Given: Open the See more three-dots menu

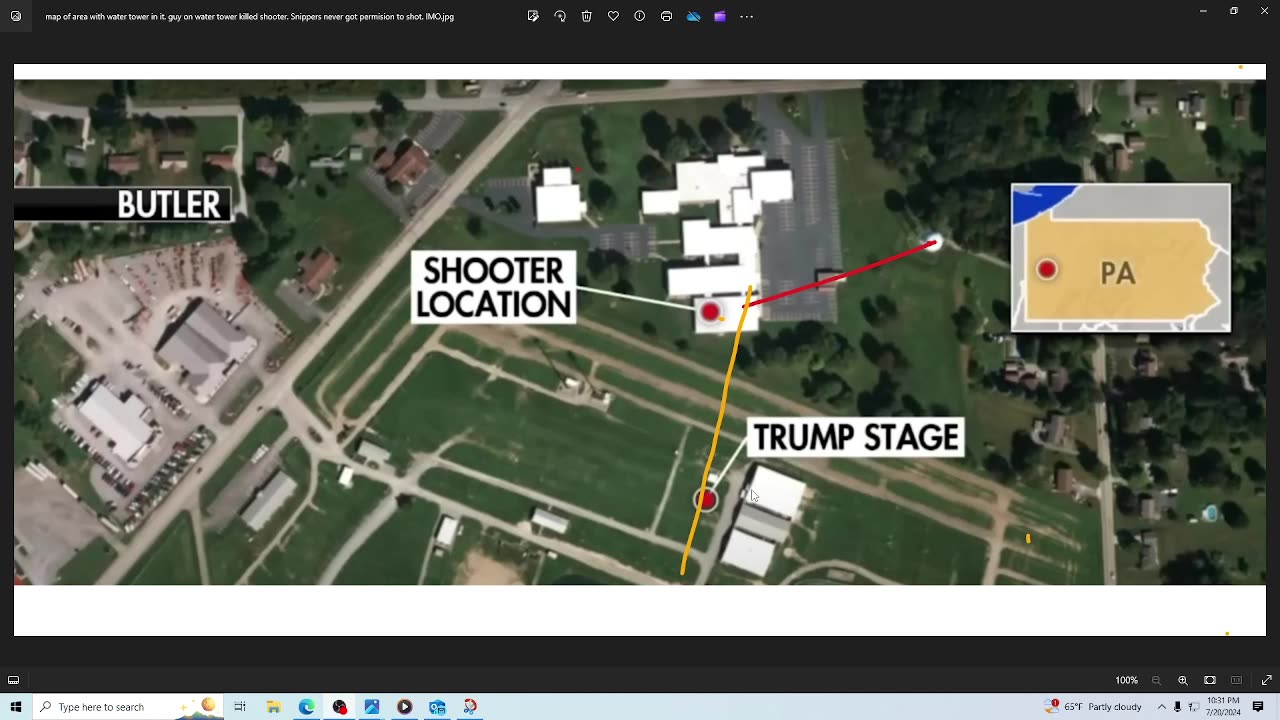Looking at the screenshot, I should coord(747,16).
